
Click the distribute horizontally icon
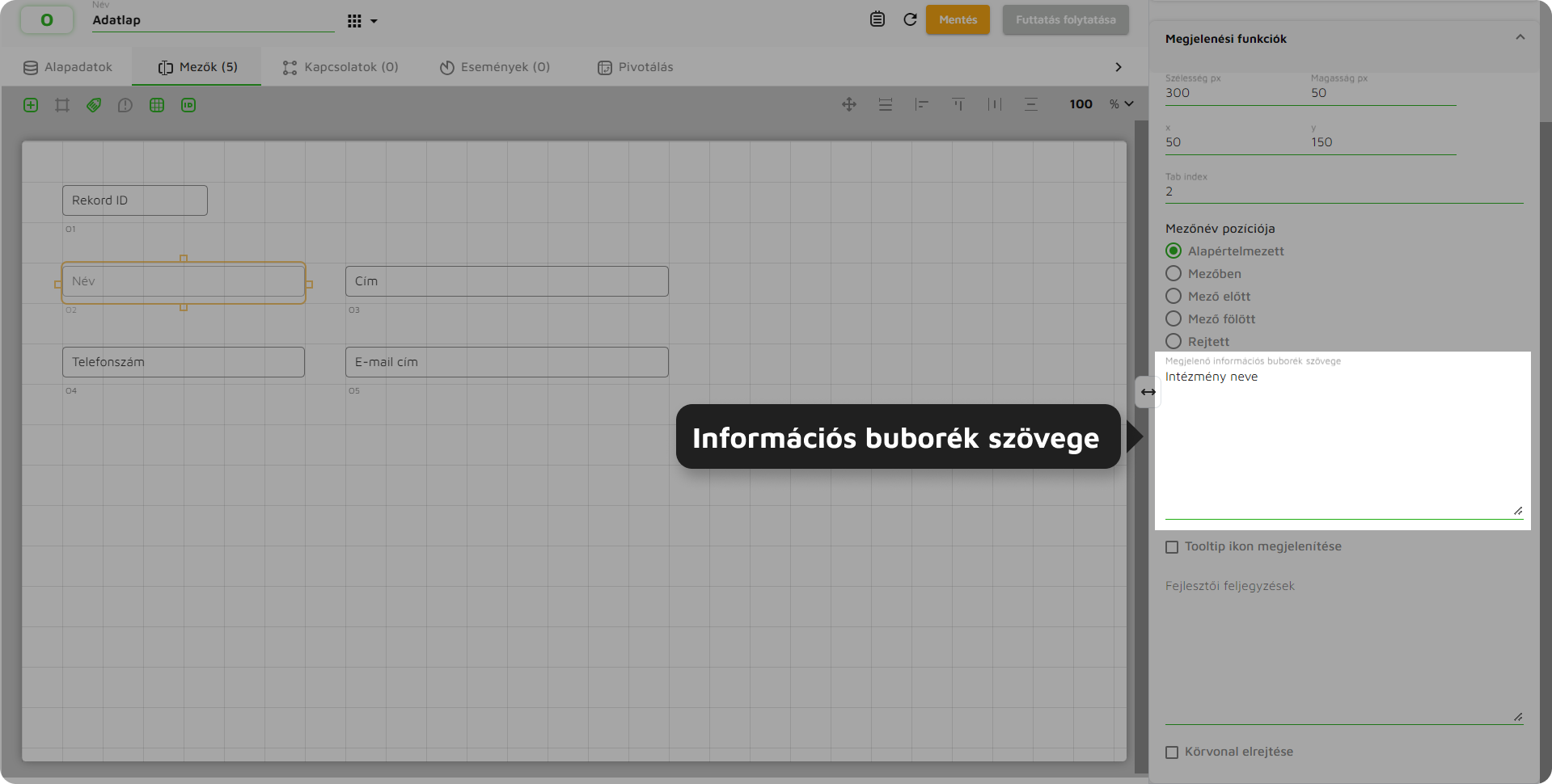(x=995, y=104)
